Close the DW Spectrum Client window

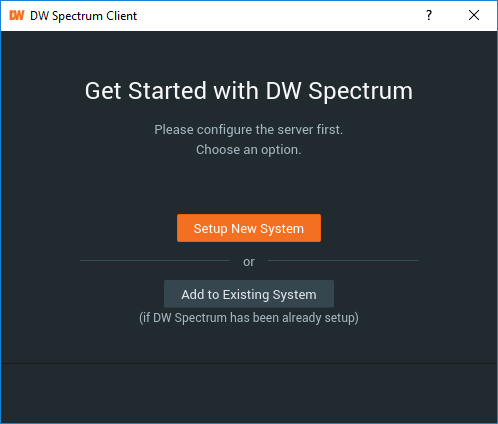pos(474,15)
